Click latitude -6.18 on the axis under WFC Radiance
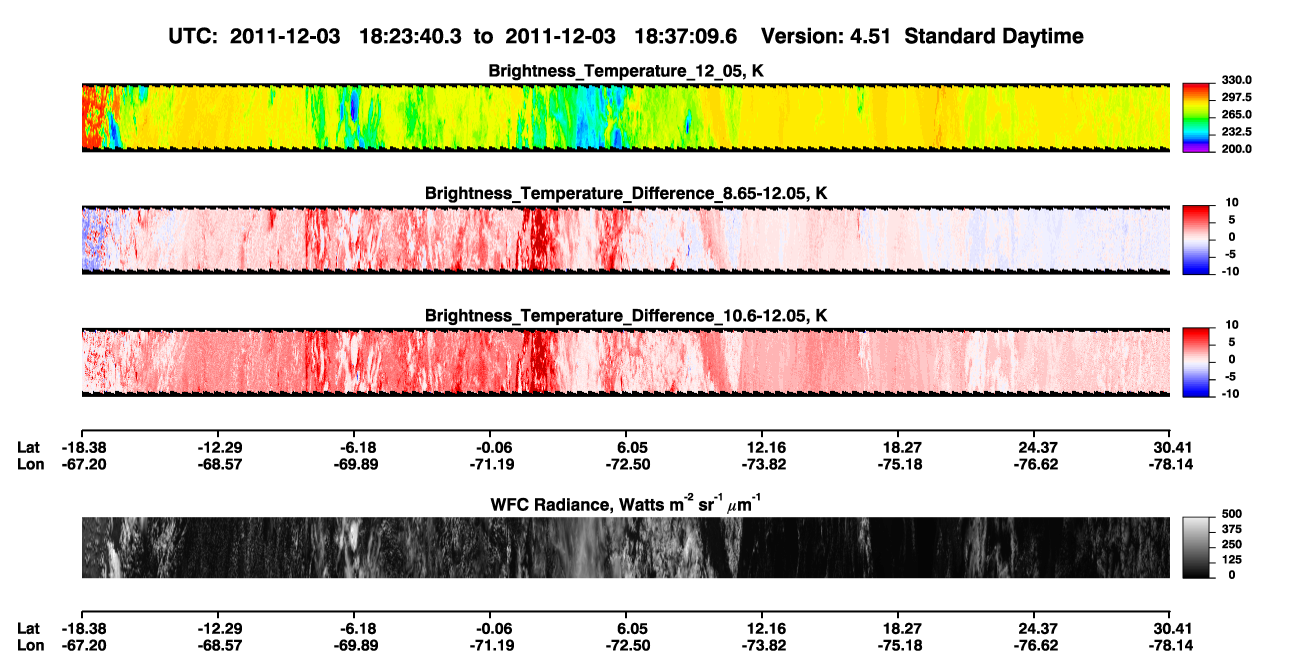Screen dimensions: 1300x667 coord(354,627)
